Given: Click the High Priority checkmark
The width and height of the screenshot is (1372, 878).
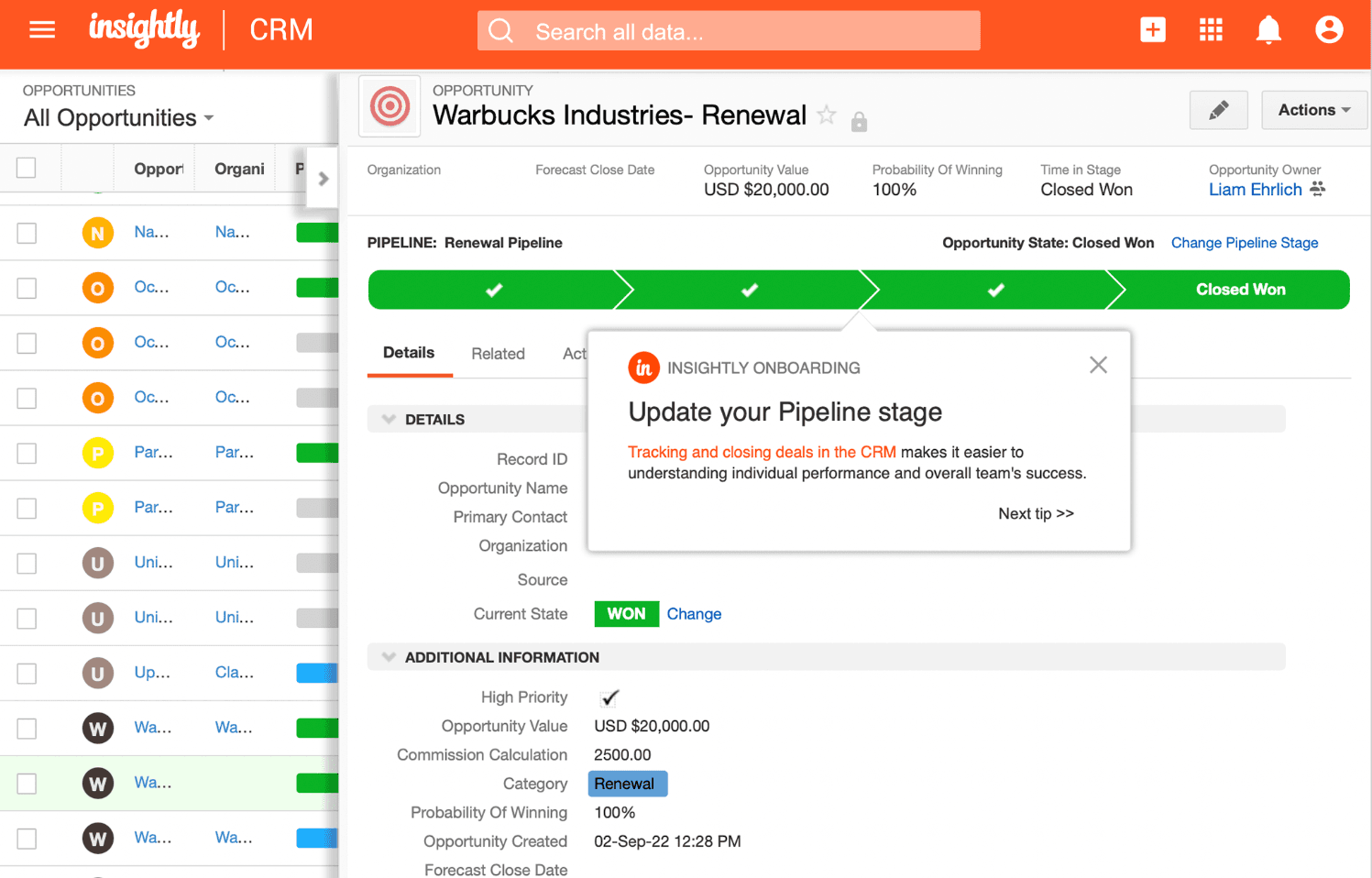Looking at the screenshot, I should coord(609,697).
